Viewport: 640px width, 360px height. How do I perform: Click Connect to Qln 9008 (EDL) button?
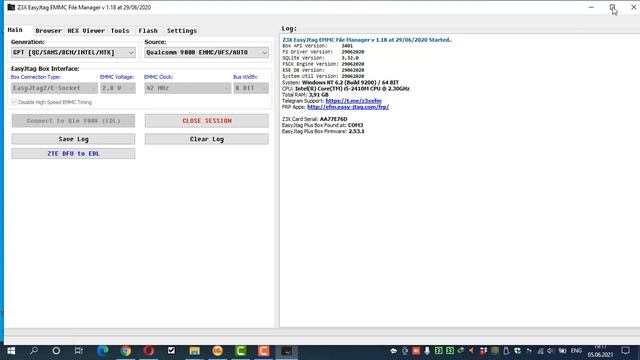point(73,121)
